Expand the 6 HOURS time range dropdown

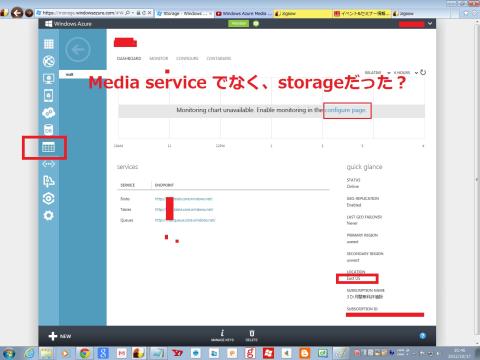[x=406, y=73]
